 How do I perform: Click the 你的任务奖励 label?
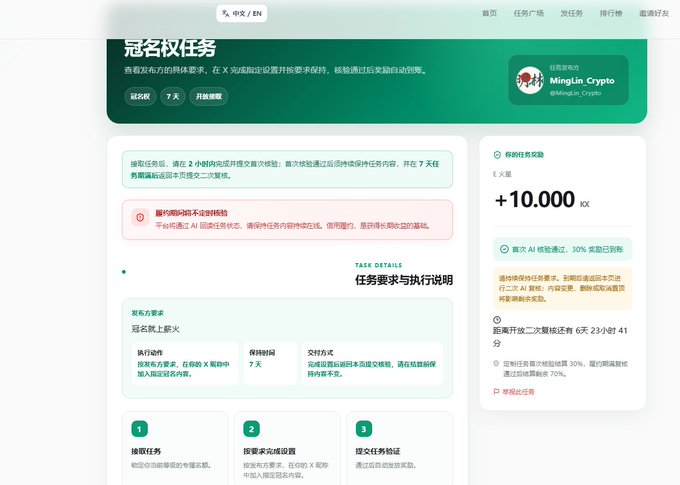coord(524,155)
